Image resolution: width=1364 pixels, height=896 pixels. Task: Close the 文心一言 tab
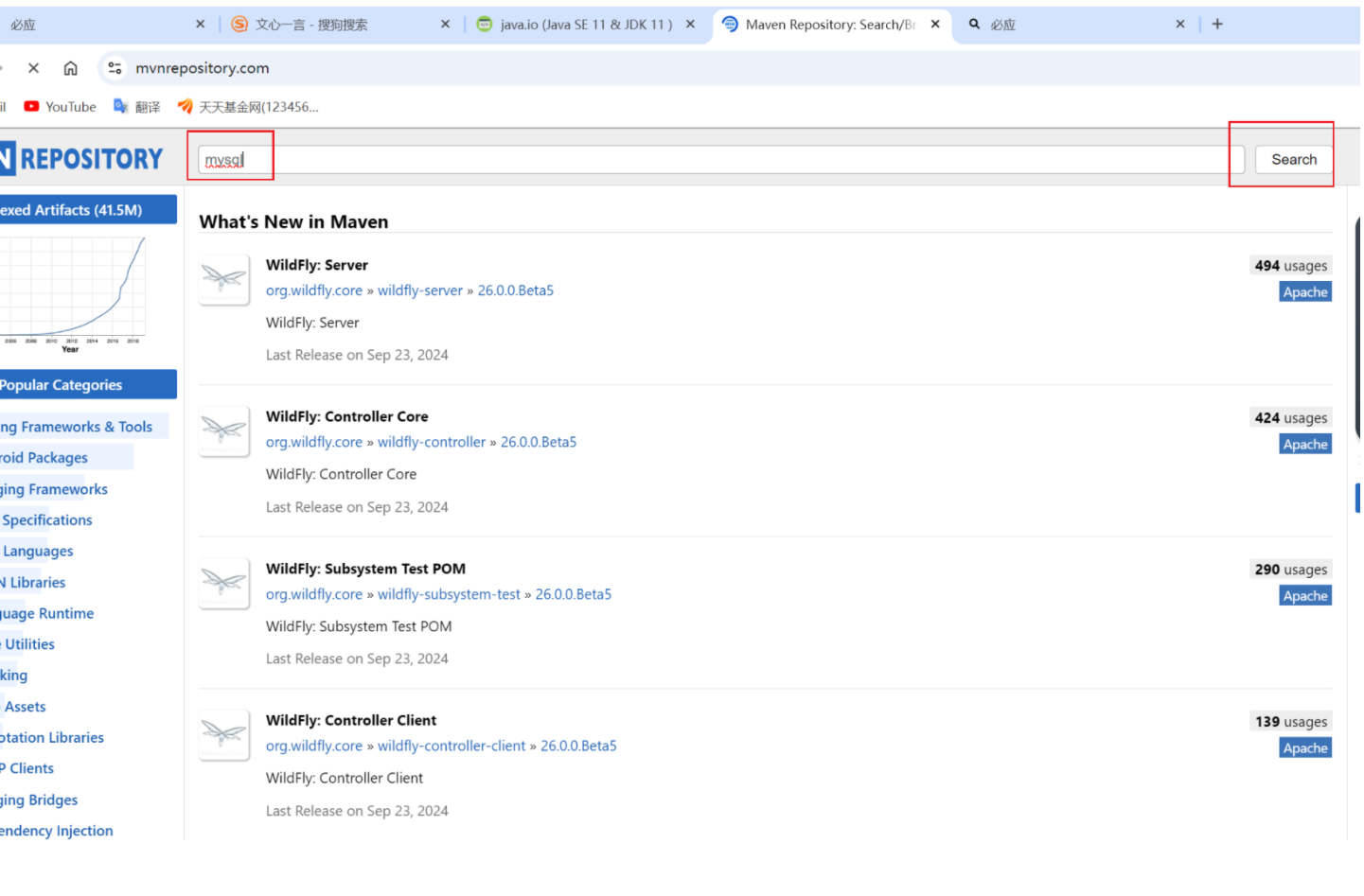tap(445, 25)
